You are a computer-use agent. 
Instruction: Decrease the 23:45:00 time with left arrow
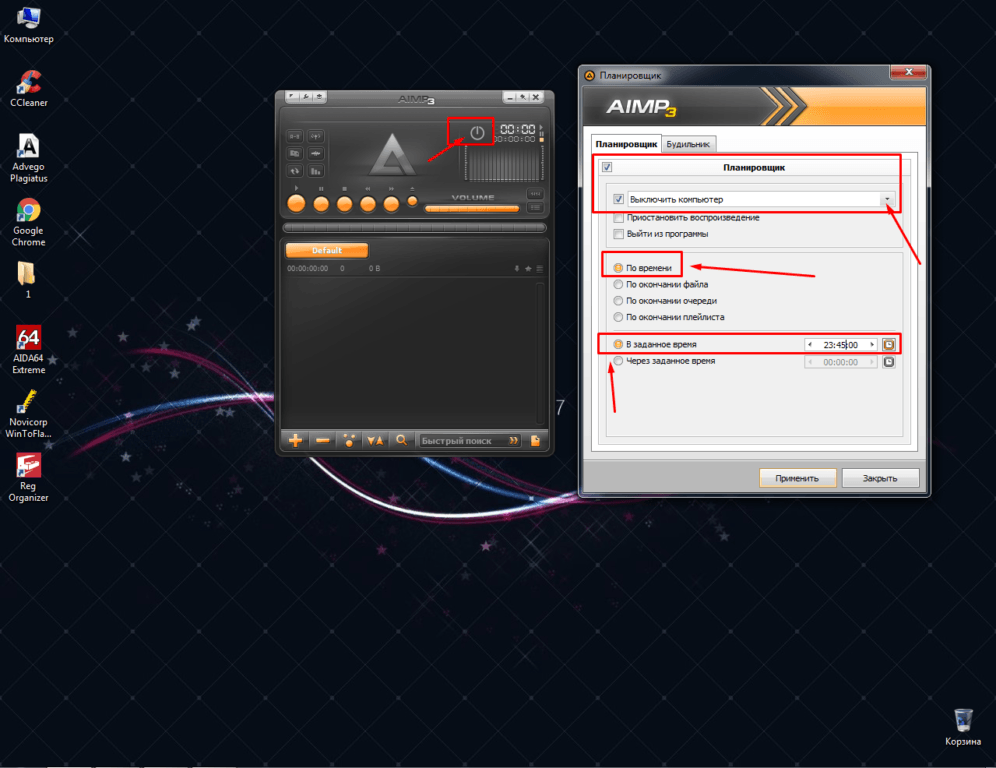click(x=810, y=345)
